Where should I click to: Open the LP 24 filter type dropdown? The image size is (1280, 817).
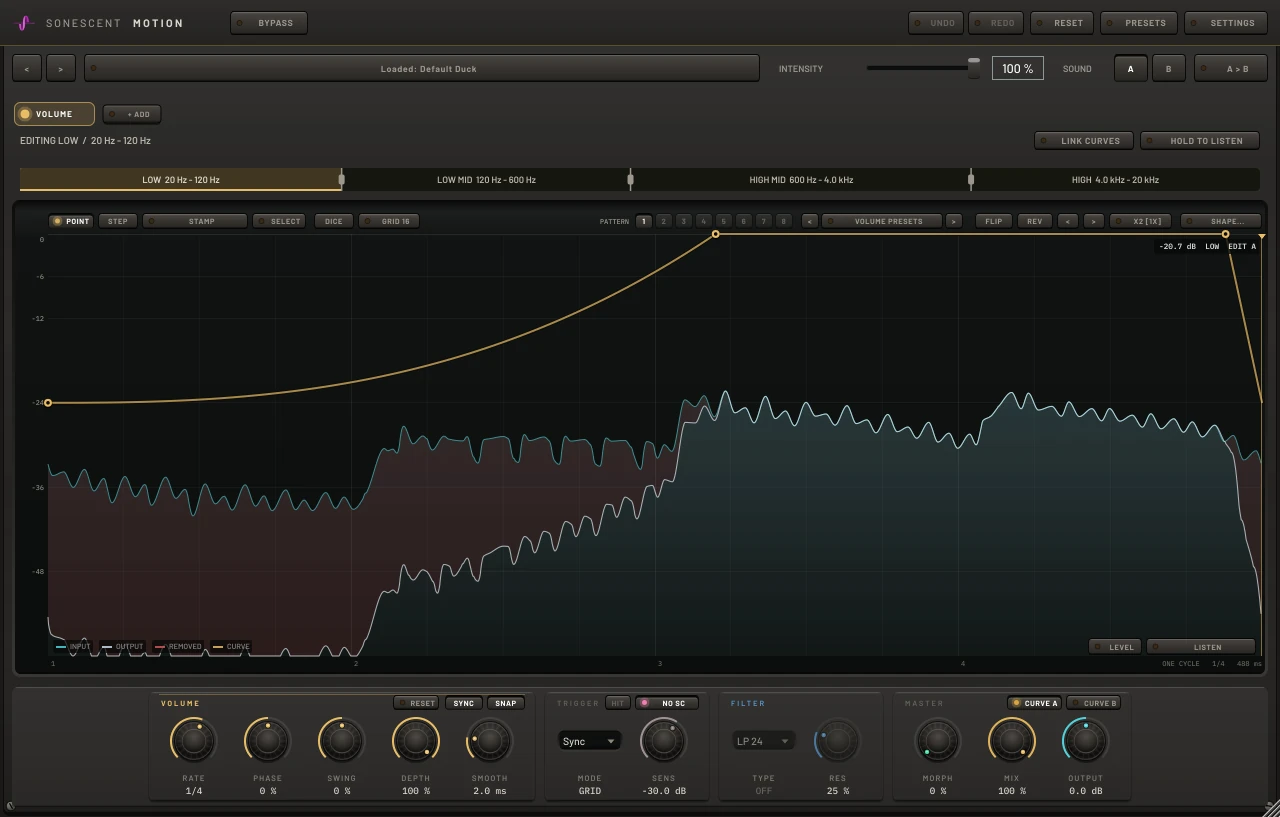[x=764, y=741]
